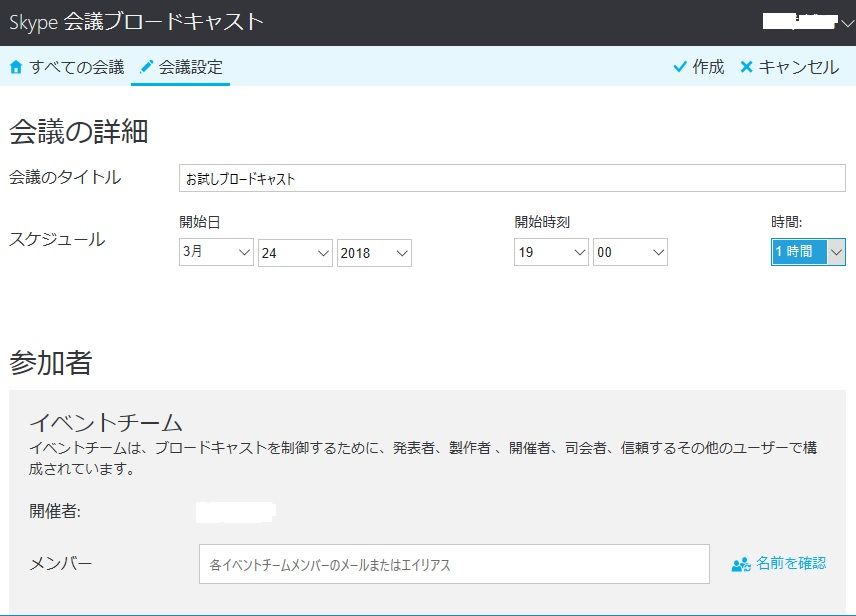Open the start month dropdown showing 3月

pyautogui.click(x=216, y=252)
